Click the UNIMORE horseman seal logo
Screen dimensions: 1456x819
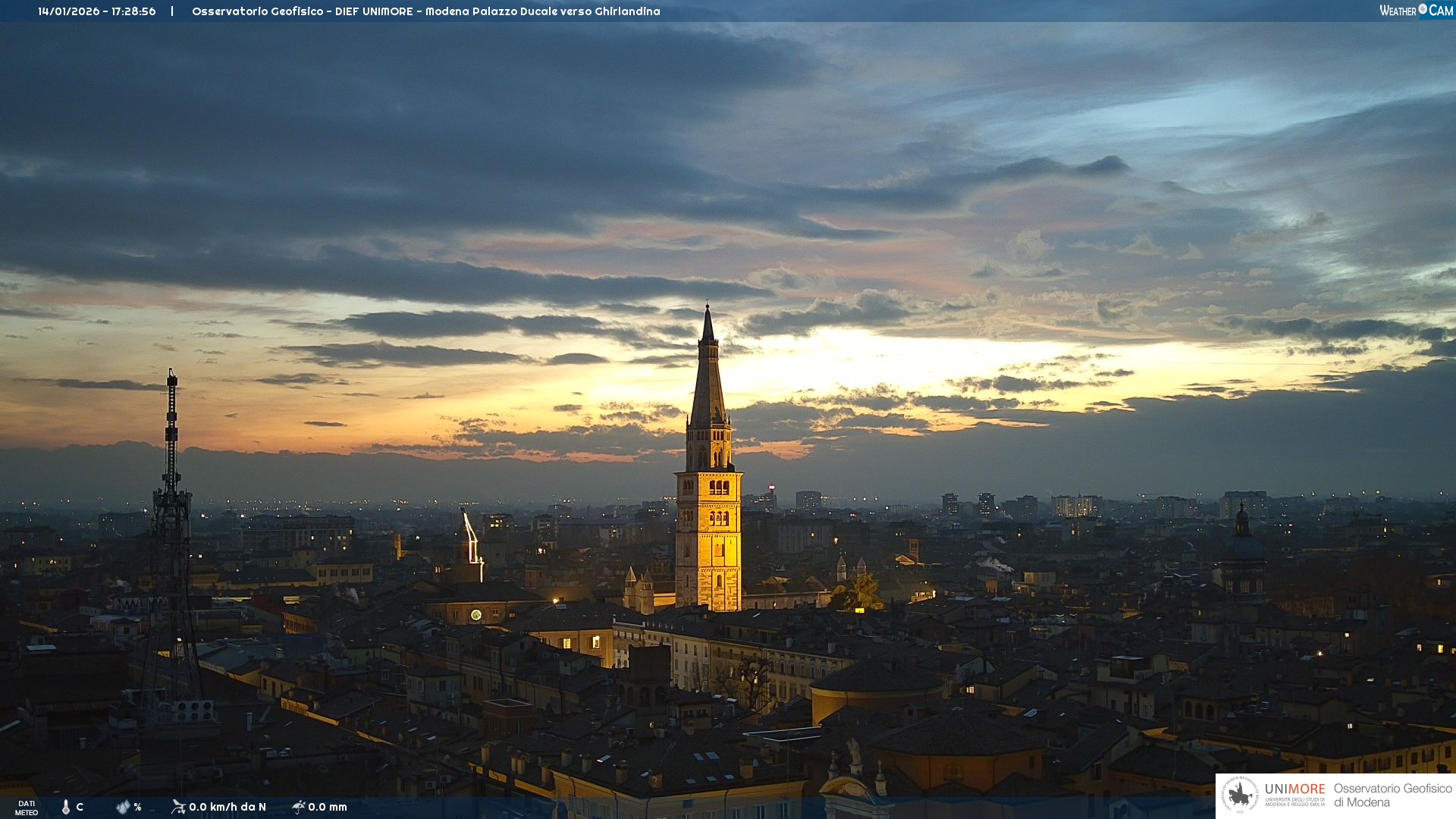(1240, 795)
